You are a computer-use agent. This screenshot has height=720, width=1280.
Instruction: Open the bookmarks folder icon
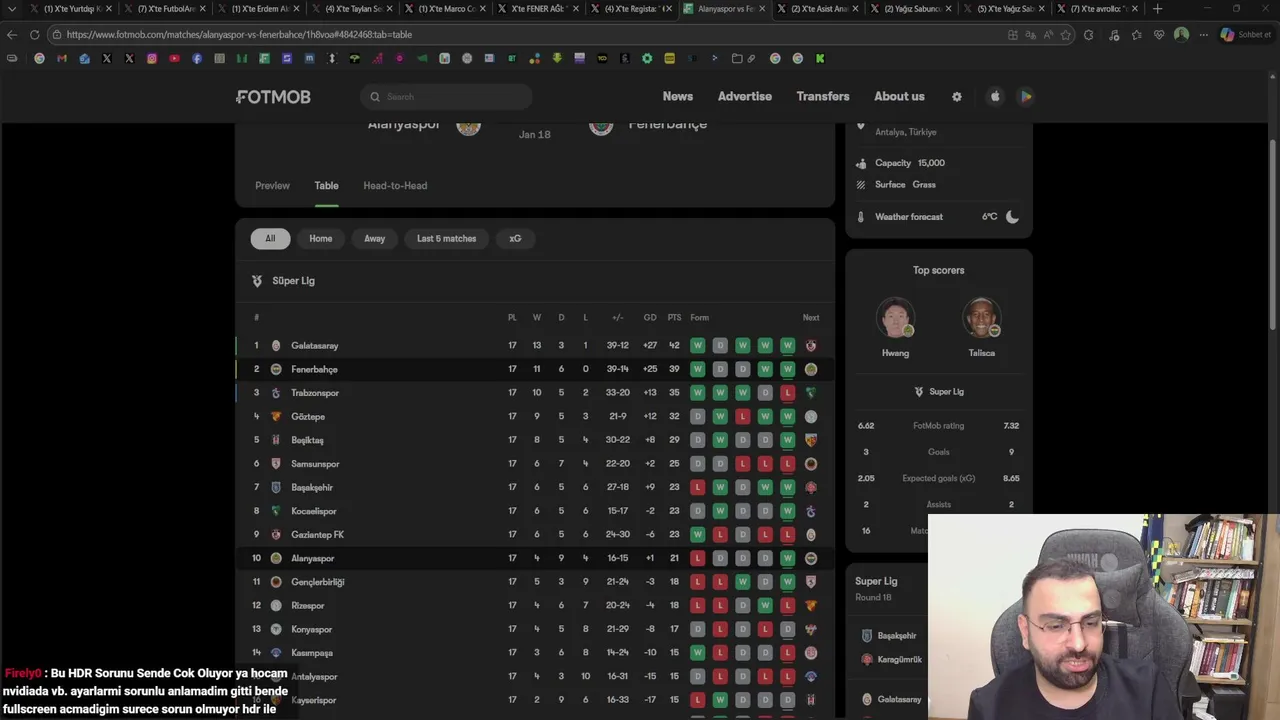737,59
